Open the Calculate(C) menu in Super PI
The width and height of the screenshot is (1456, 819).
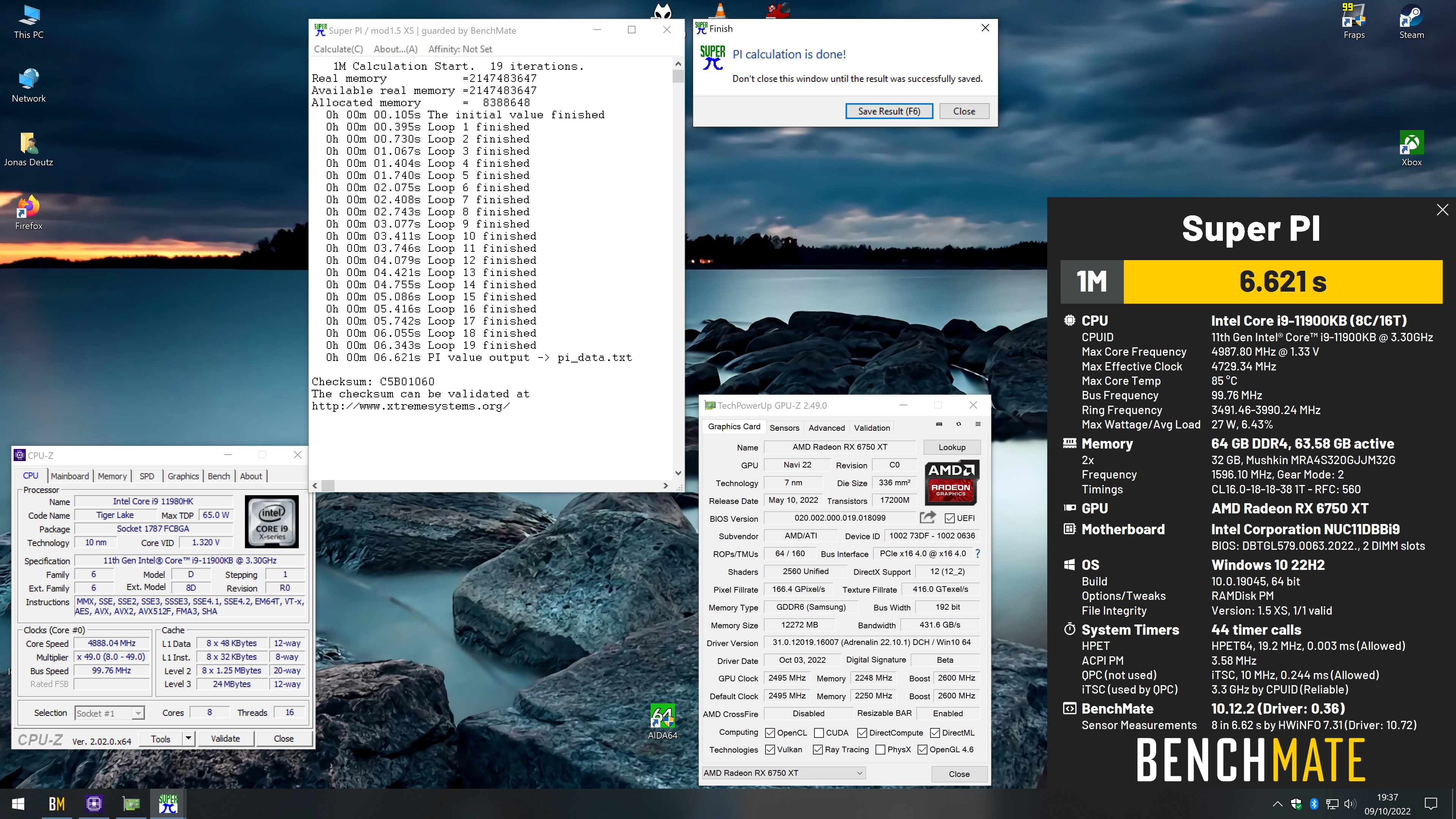(x=338, y=49)
